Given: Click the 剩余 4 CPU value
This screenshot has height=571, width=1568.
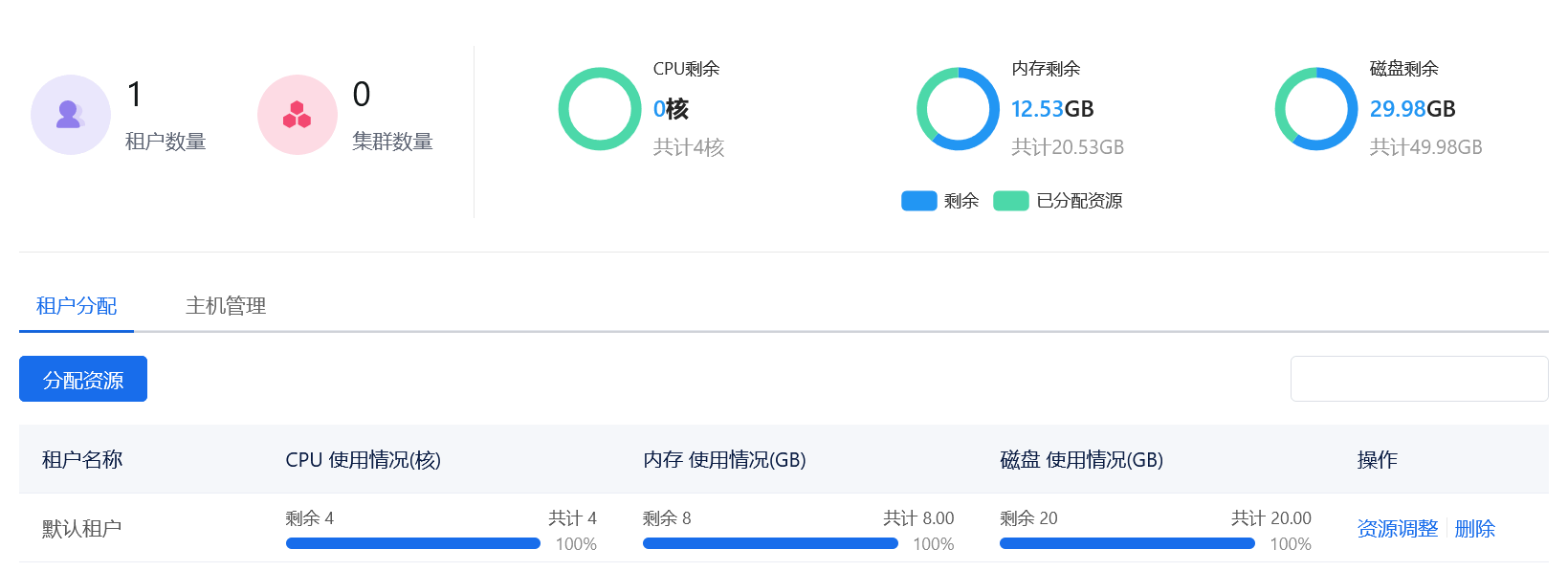Looking at the screenshot, I should pyautogui.click(x=310, y=518).
